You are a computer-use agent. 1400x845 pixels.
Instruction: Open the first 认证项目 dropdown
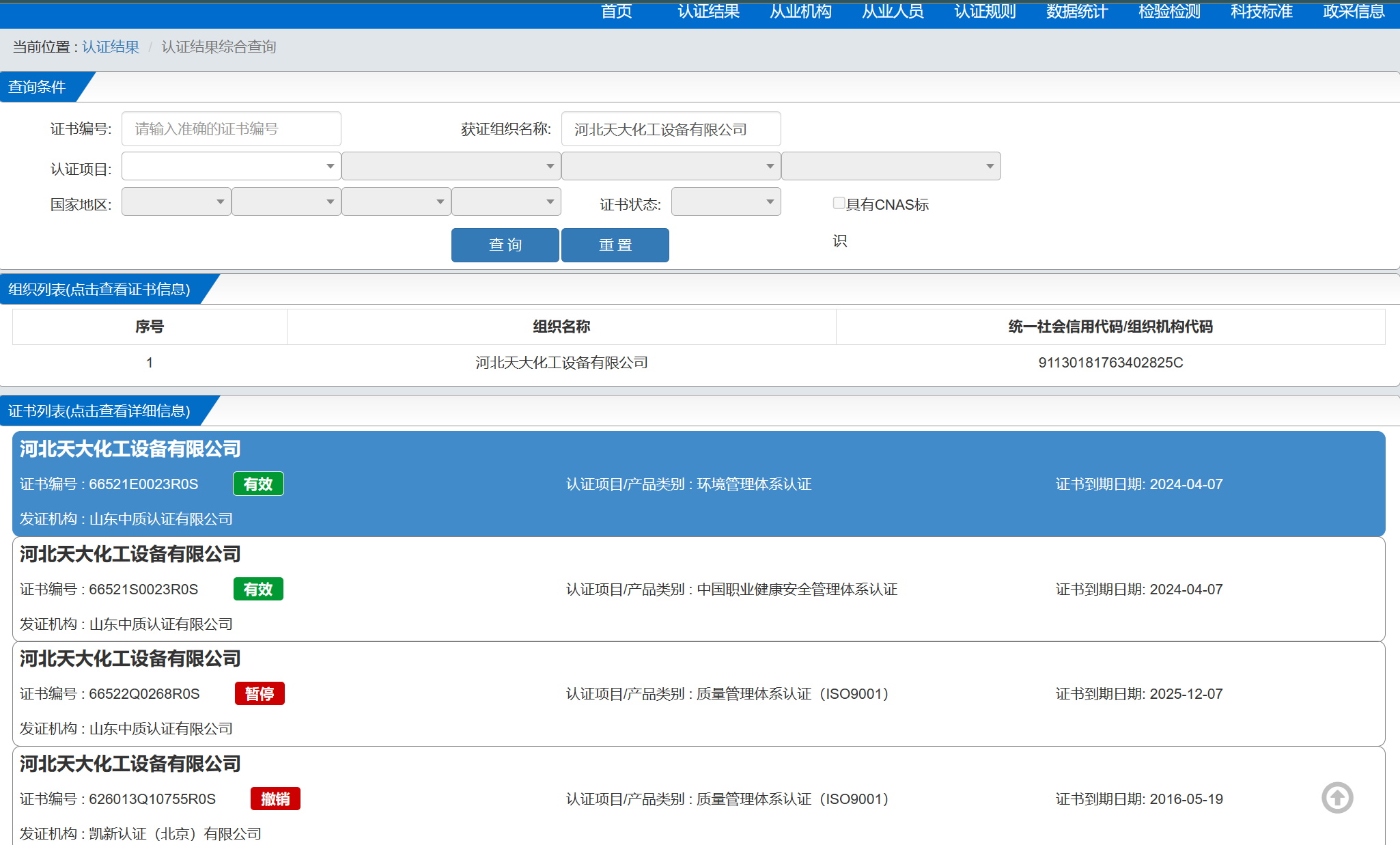coord(232,166)
